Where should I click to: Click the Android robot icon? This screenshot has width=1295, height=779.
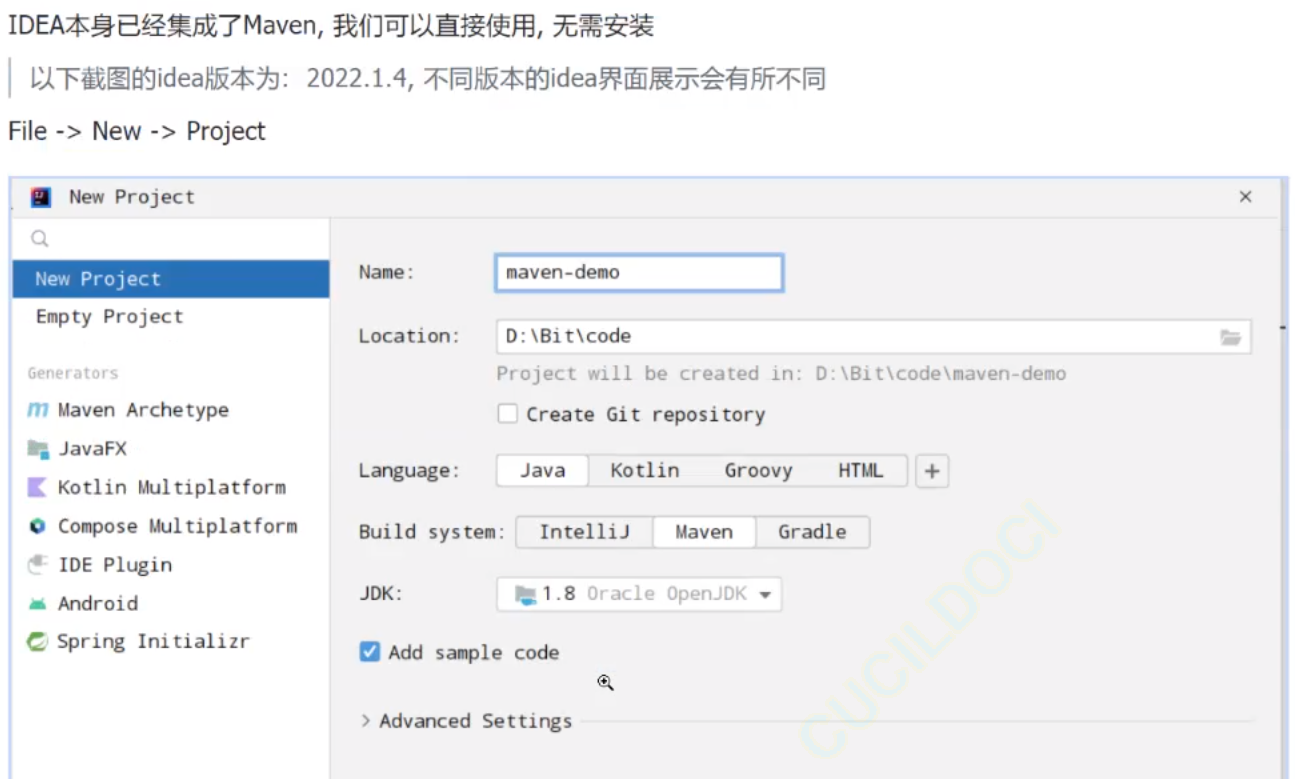point(38,604)
